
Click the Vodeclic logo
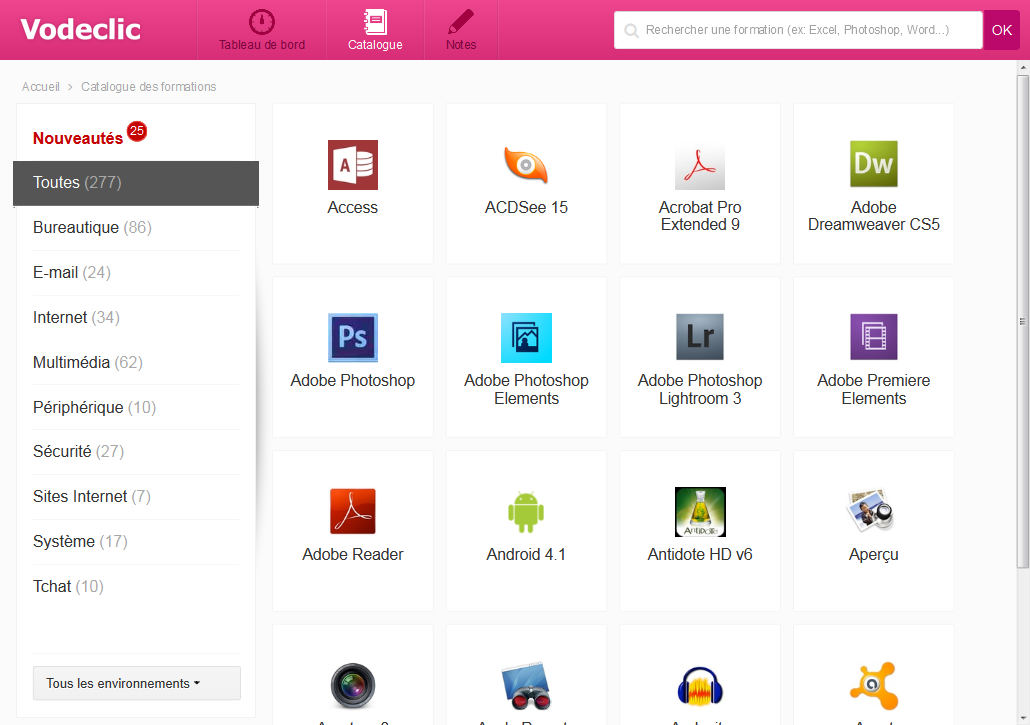coord(81,30)
